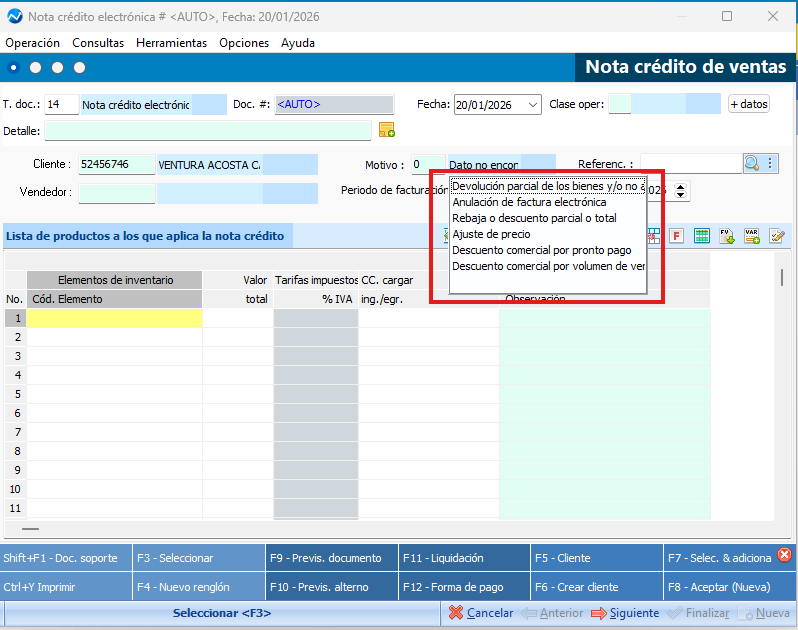Adjust the billing period spinner arrows

[x=682, y=190]
